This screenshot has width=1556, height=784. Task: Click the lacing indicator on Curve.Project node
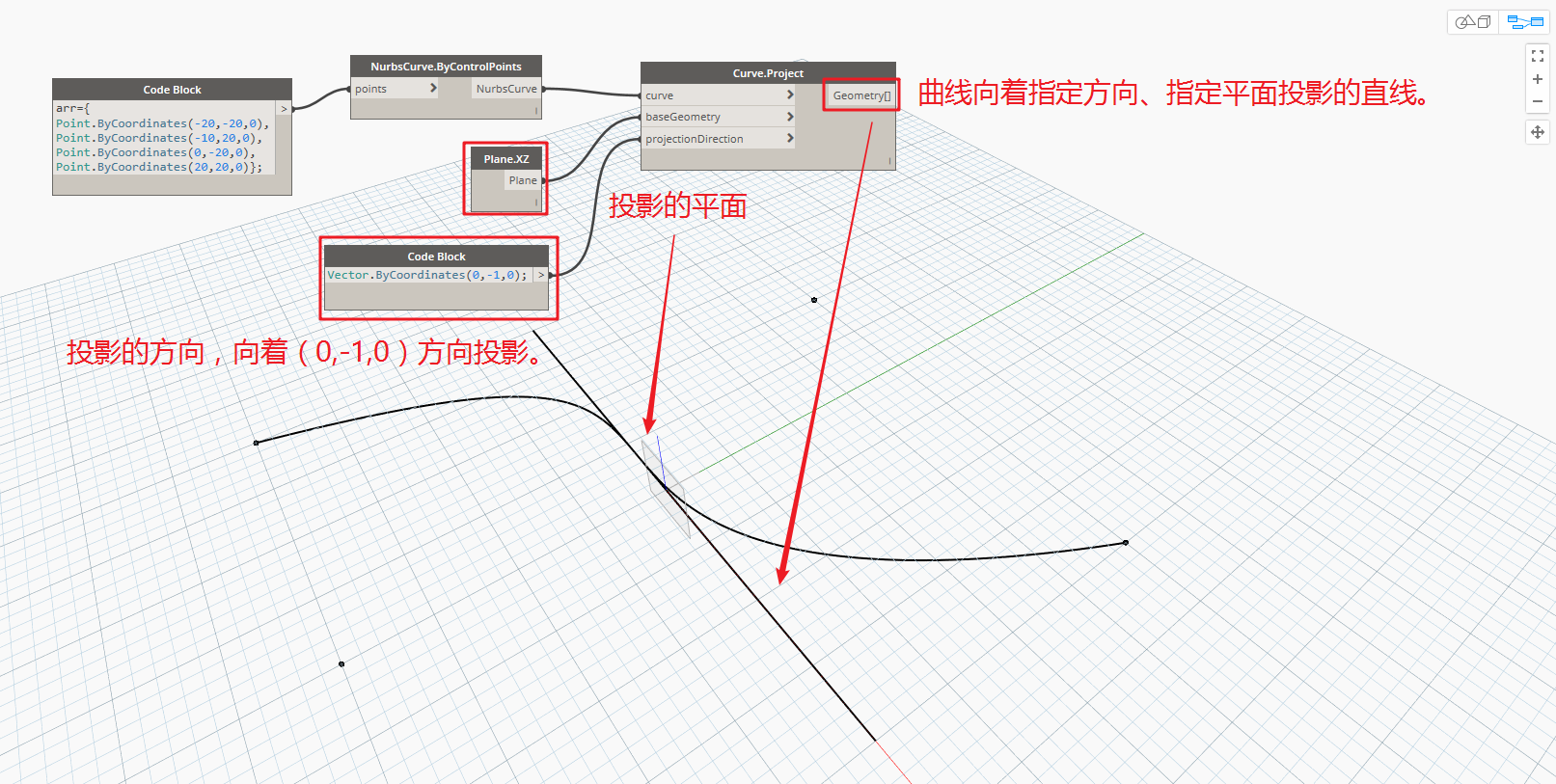point(889,162)
